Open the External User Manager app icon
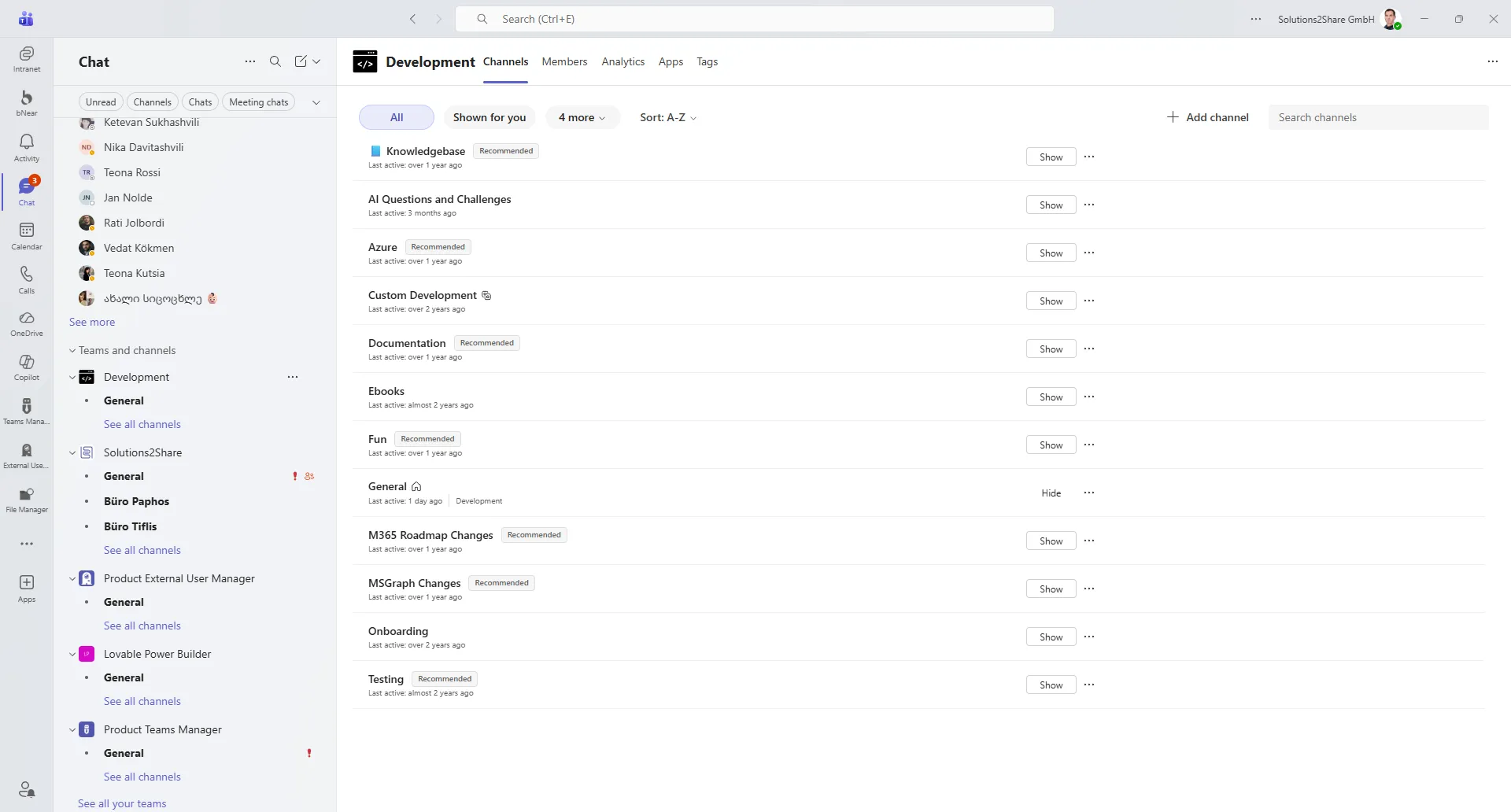 (x=27, y=456)
